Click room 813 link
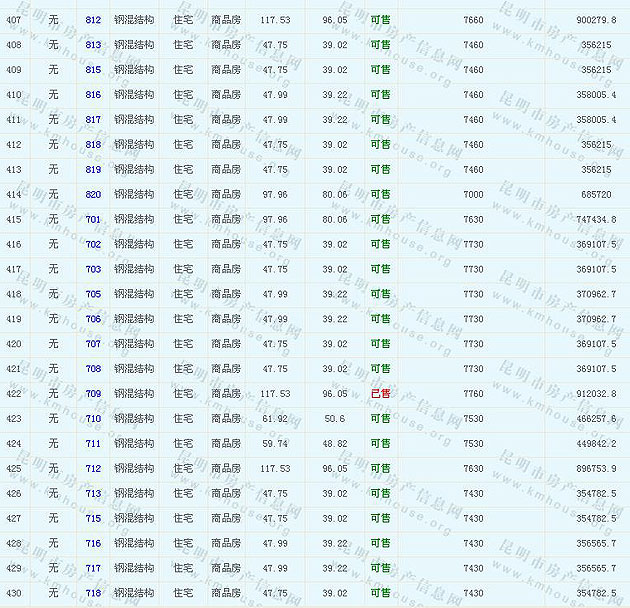The width and height of the screenshot is (630, 608). [93, 45]
